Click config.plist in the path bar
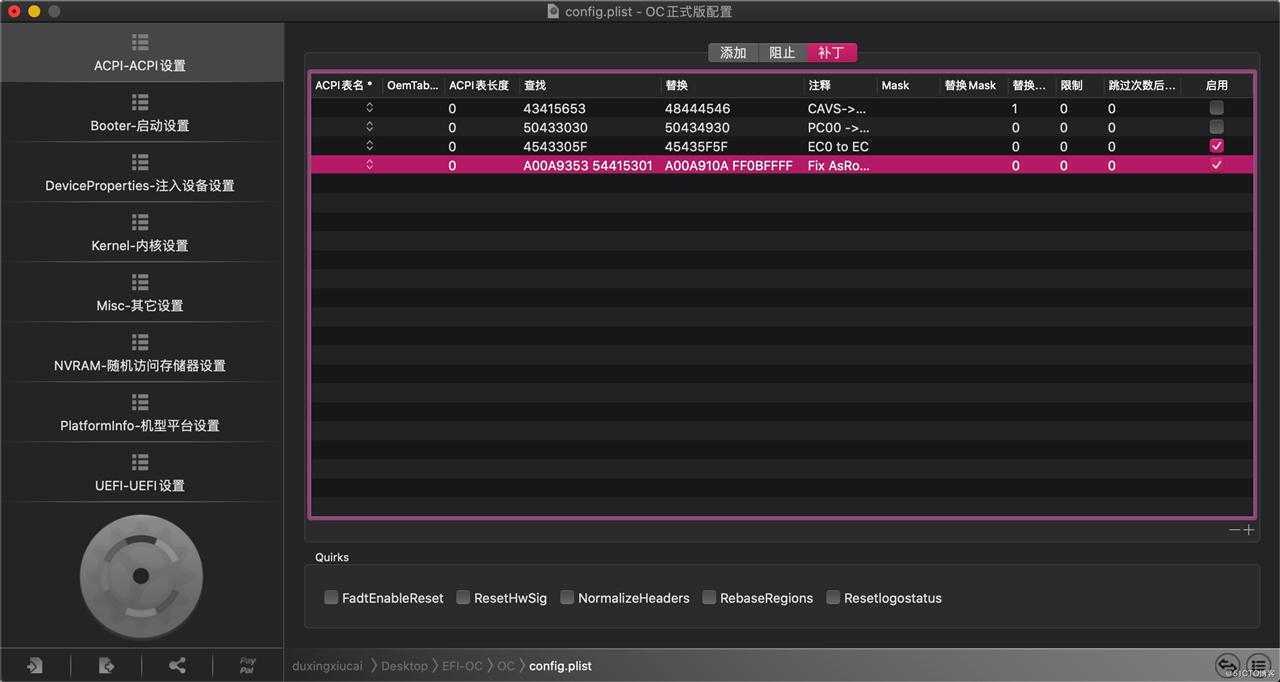Image resolution: width=1280 pixels, height=682 pixels. click(560, 666)
